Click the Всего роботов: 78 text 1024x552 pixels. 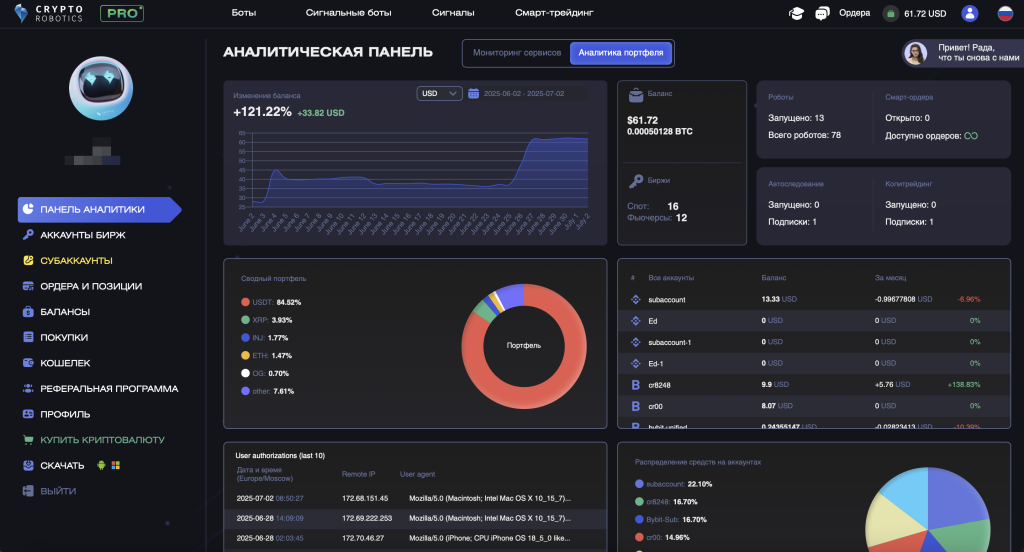click(805, 135)
